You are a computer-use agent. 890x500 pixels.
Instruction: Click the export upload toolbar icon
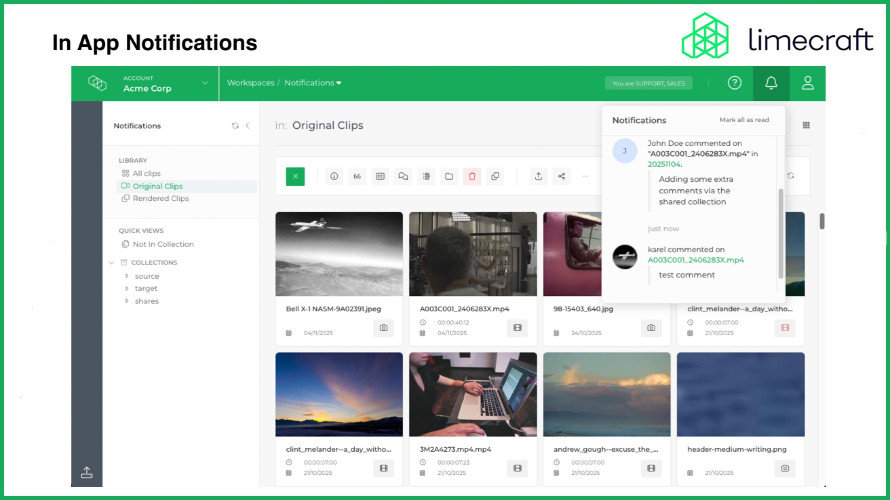(x=538, y=177)
